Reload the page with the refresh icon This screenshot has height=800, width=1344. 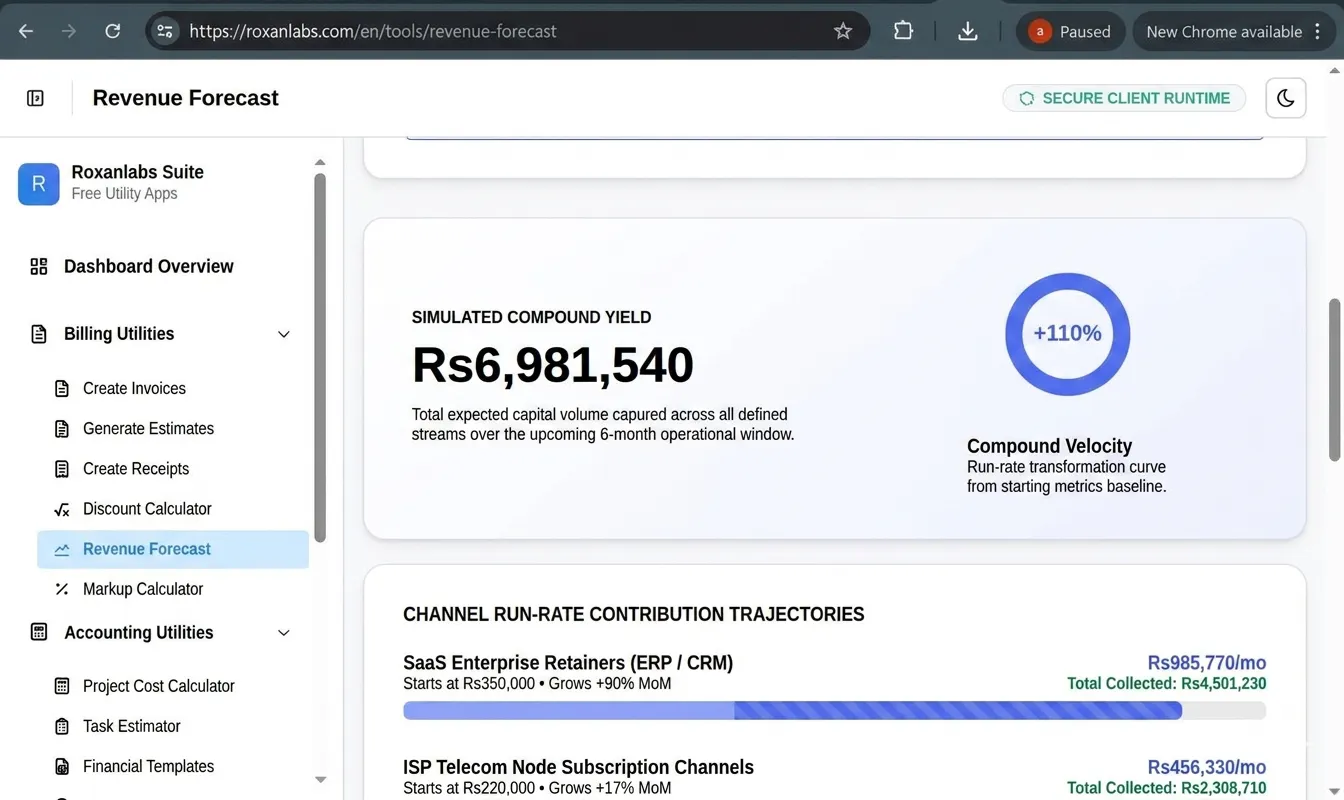pyautogui.click(x=113, y=31)
